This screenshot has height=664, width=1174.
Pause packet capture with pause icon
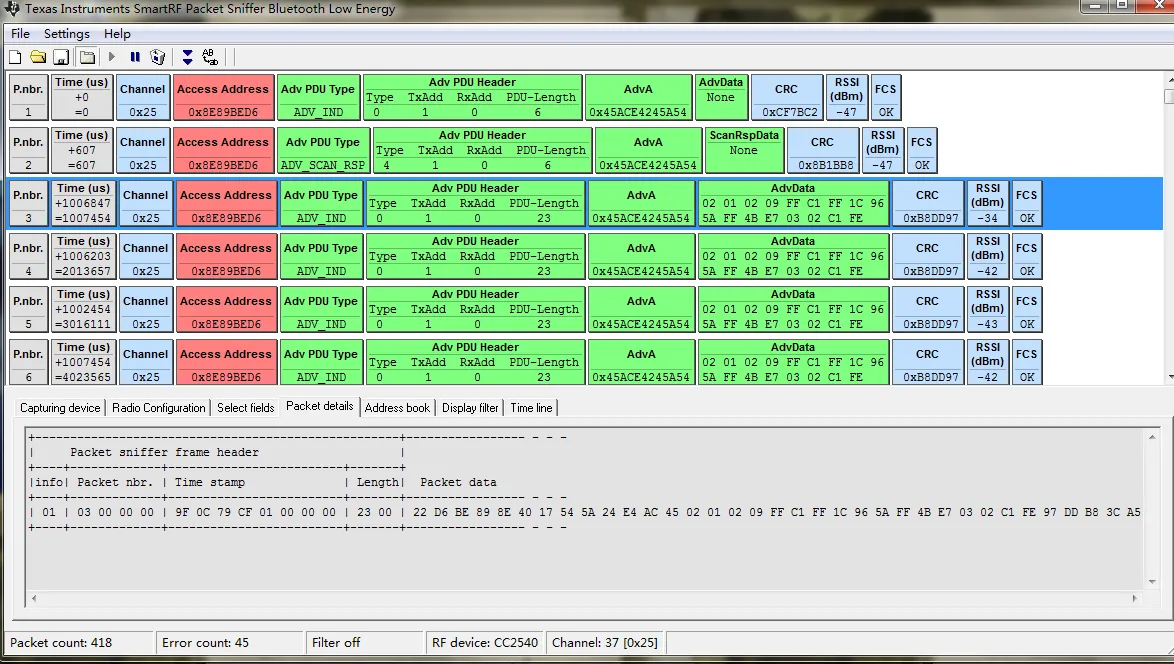point(135,57)
